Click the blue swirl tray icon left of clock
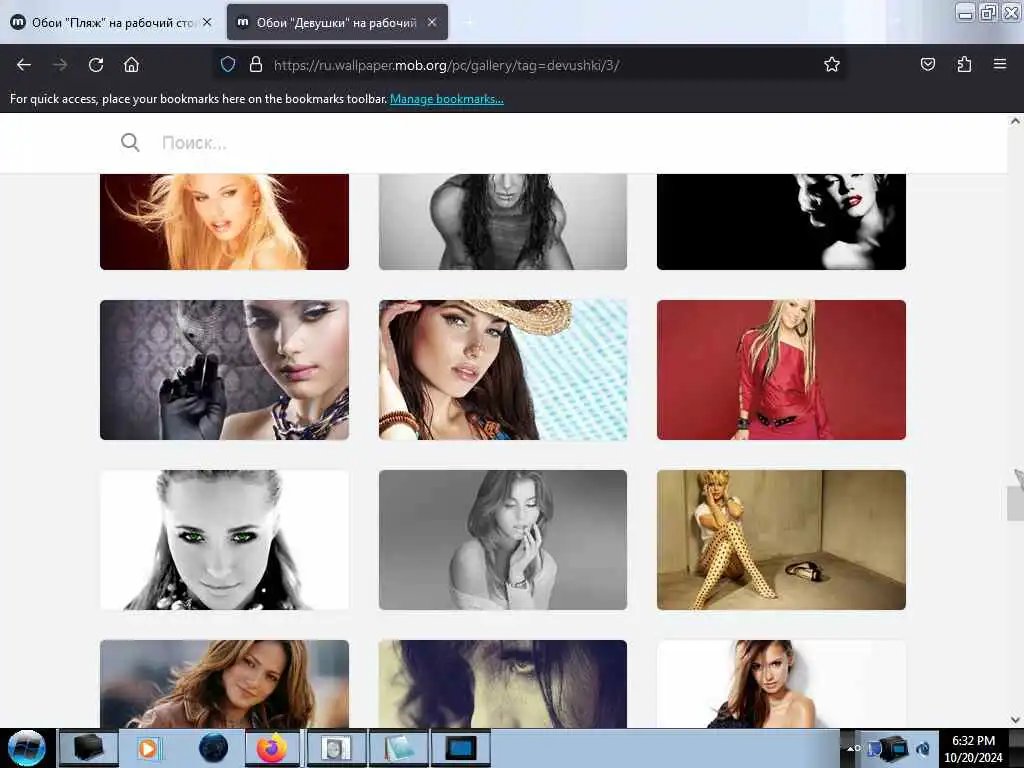1024x768 pixels. pos(923,748)
